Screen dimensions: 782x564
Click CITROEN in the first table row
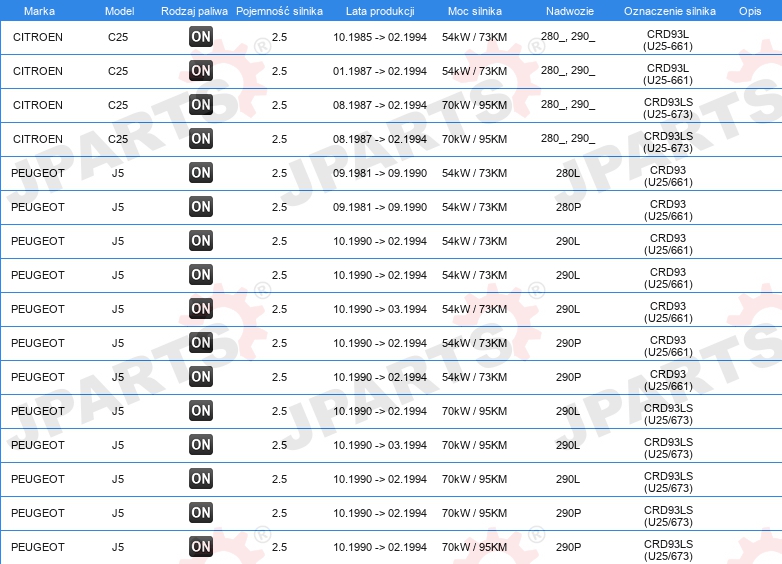[x=38, y=37]
